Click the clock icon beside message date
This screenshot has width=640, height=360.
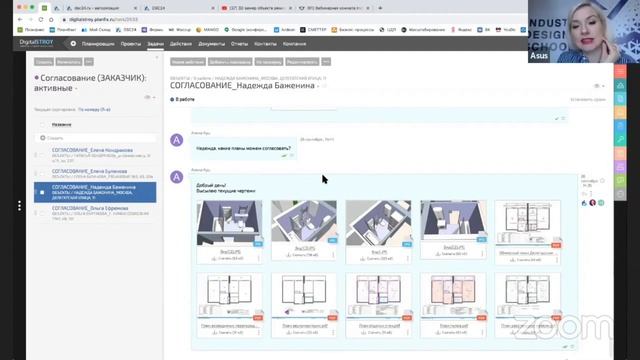click(602, 180)
